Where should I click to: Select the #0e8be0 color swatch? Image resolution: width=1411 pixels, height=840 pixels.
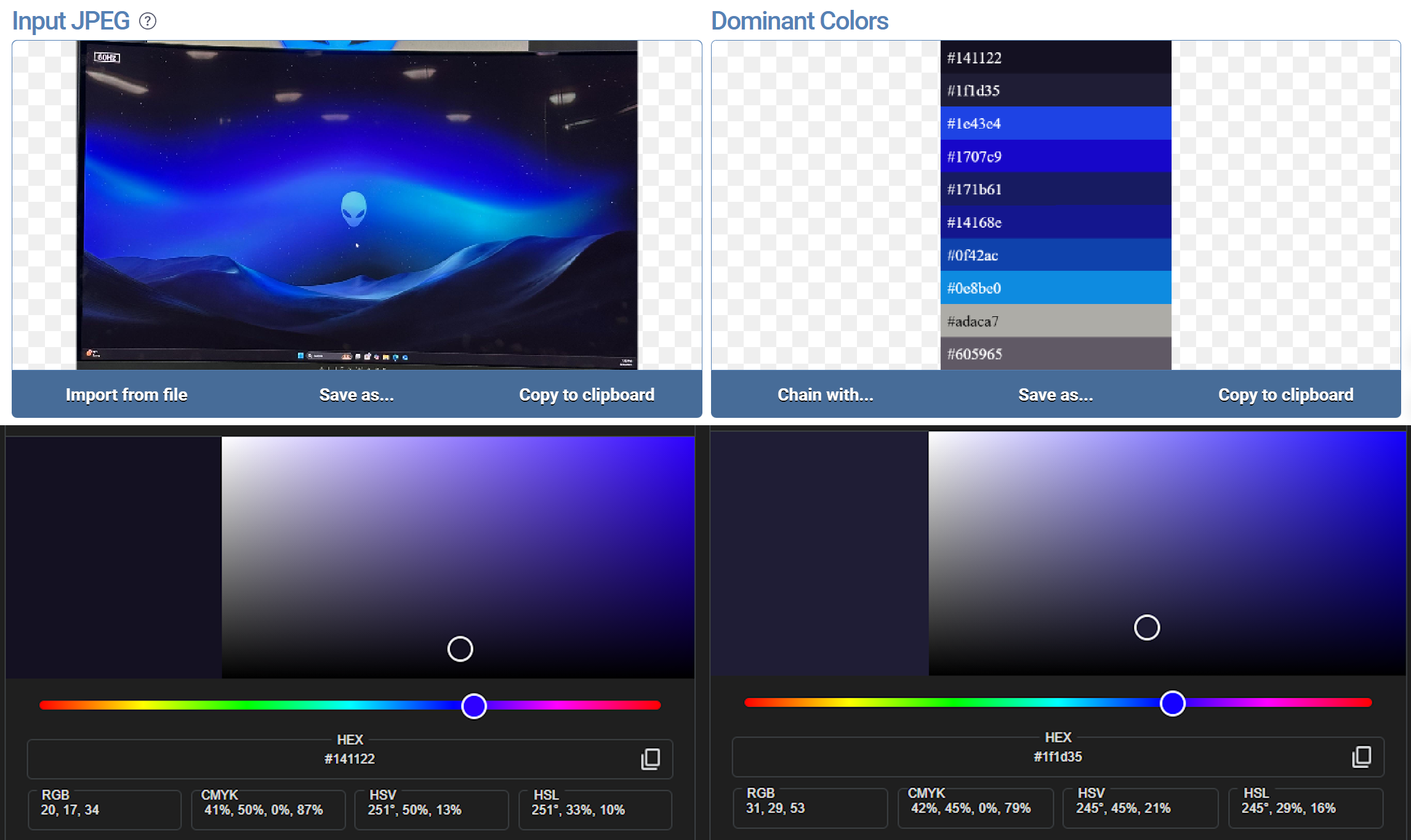(1056, 288)
